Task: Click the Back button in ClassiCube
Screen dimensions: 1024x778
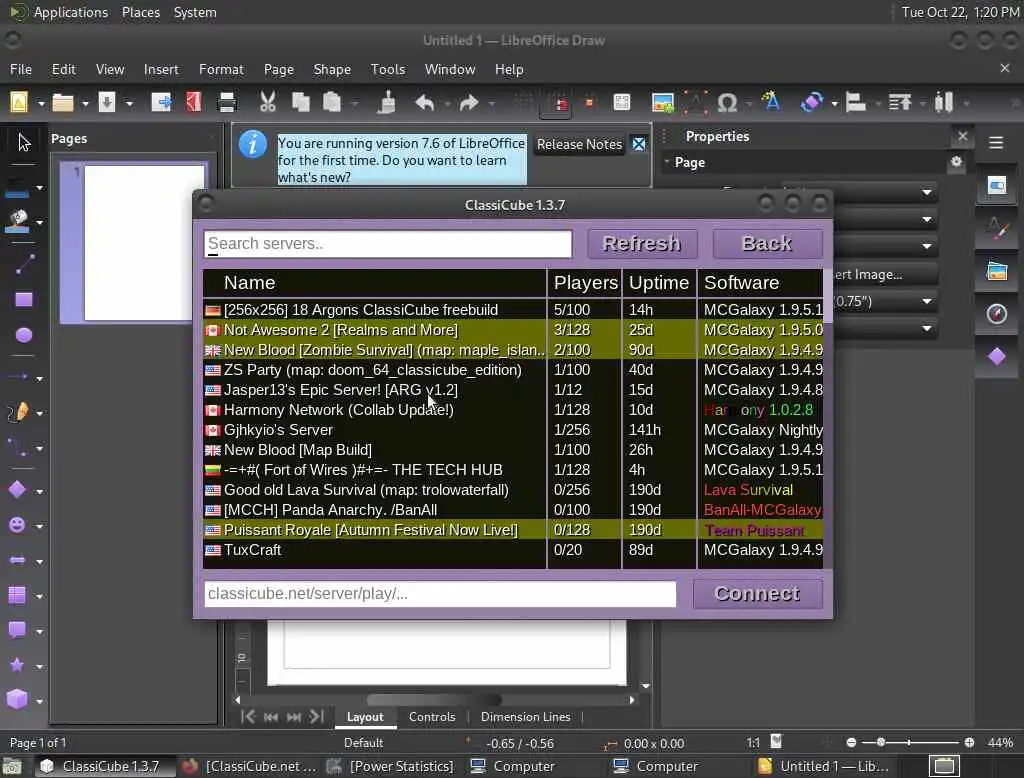Action: coord(767,244)
